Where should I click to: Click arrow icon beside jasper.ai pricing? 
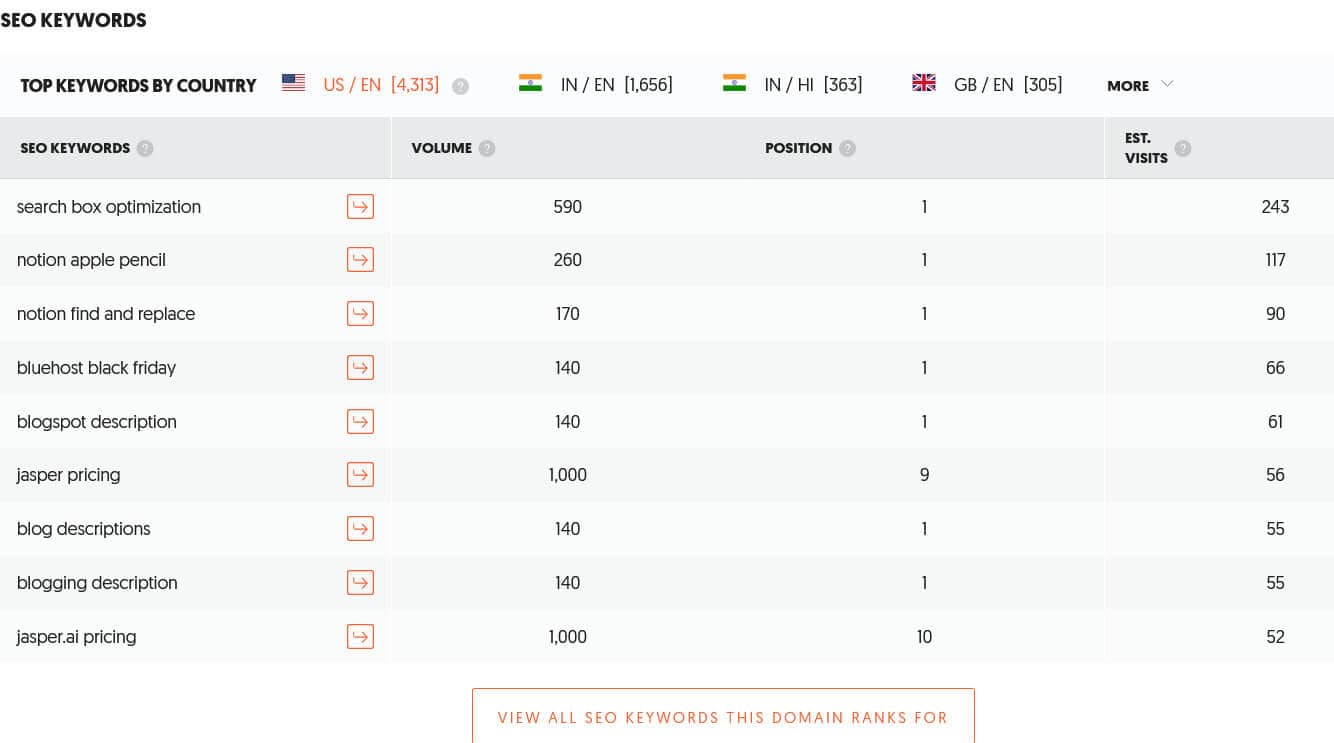pos(360,637)
